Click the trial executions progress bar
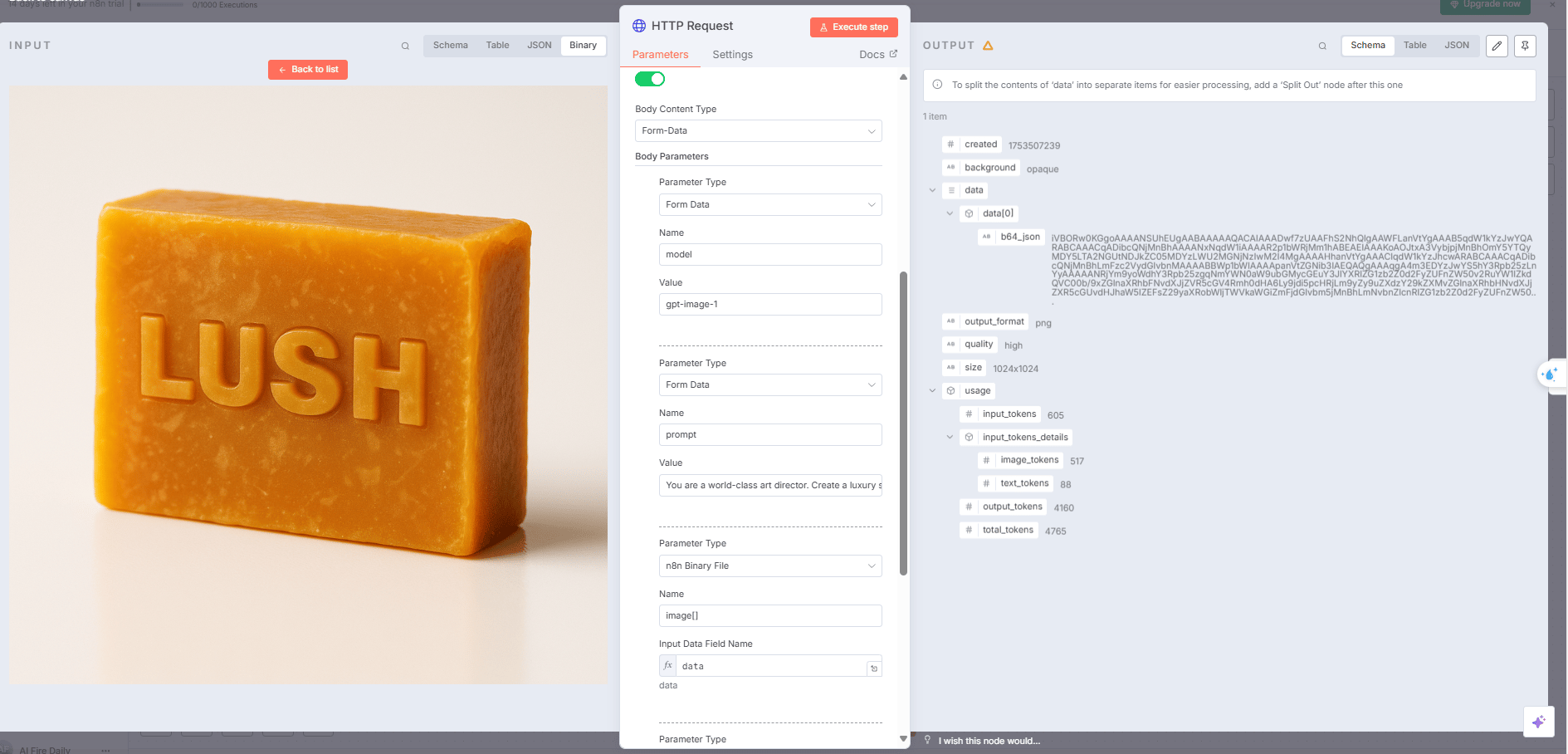1568x754 pixels. point(160,5)
